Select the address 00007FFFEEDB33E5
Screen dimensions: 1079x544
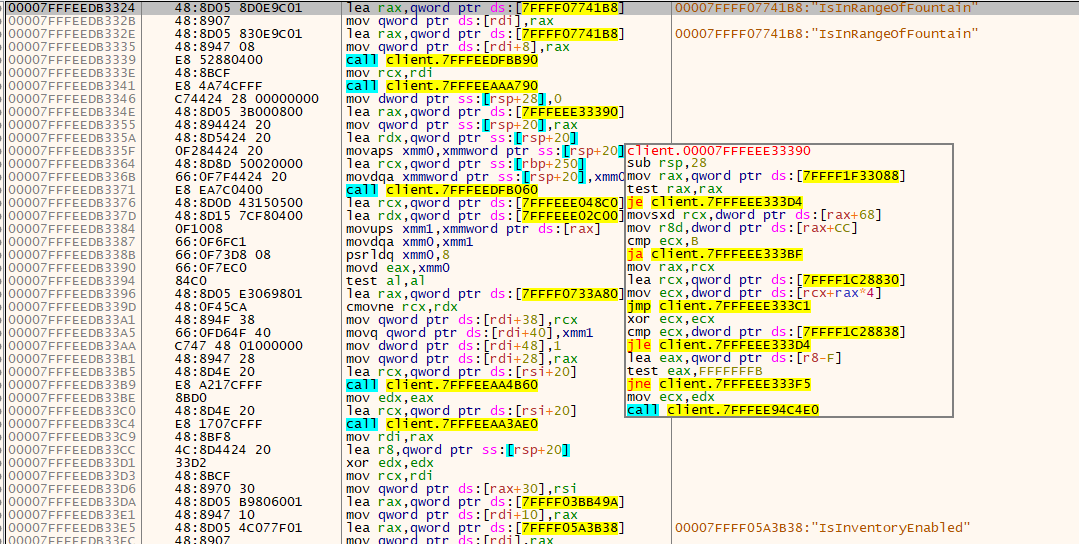(x=70, y=528)
